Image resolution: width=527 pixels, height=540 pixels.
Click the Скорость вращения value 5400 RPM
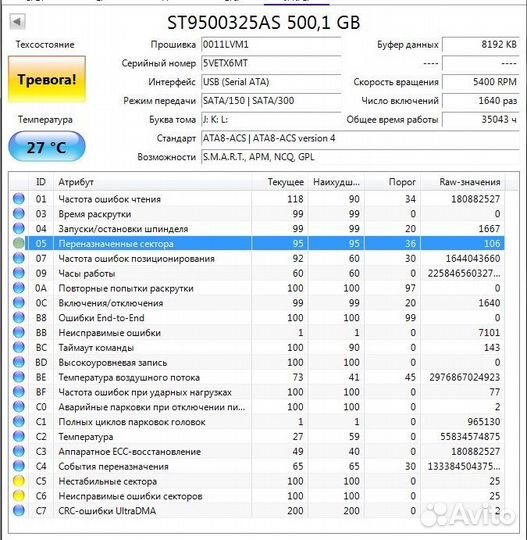pos(481,82)
